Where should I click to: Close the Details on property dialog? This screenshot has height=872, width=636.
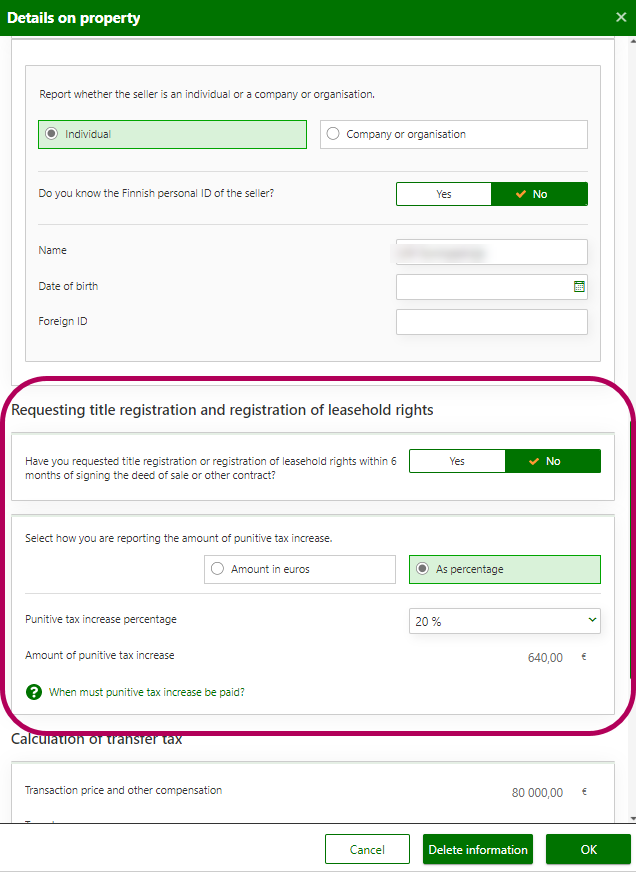[620, 17]
